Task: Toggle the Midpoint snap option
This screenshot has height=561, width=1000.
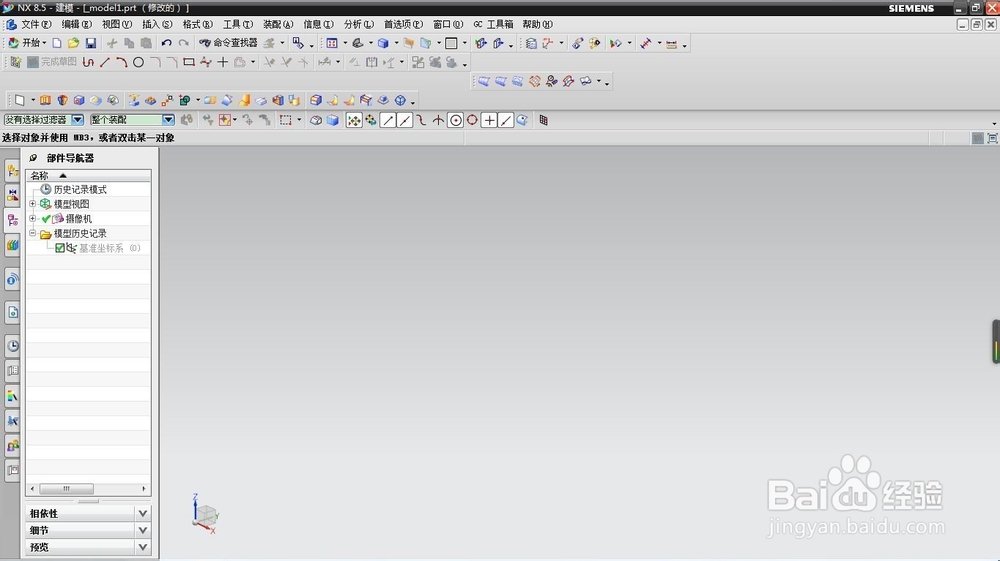Action: tap(404, 120)
